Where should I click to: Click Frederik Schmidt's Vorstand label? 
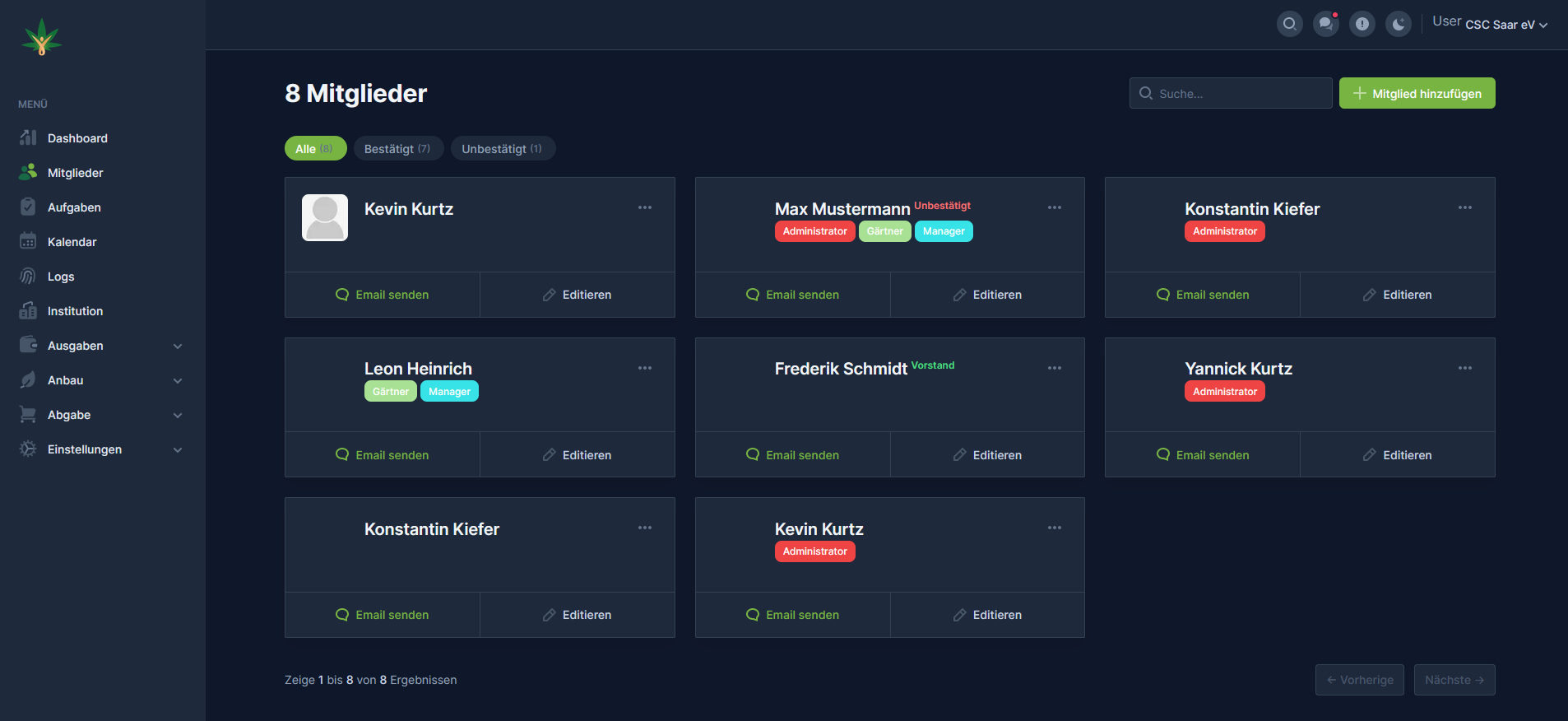(933, 365)
